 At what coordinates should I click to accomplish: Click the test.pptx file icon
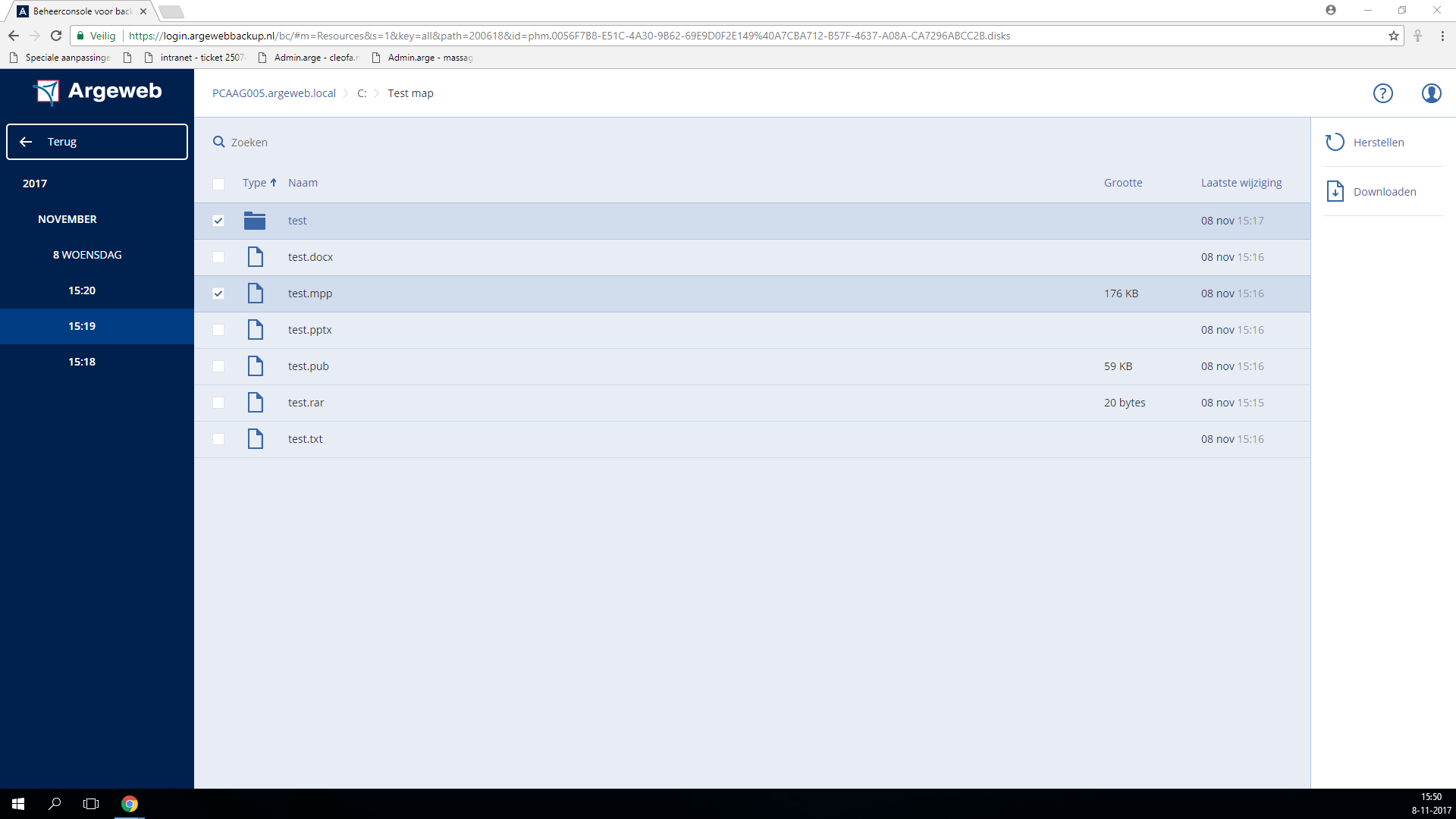pyautogui.click(x=256, y=330)
